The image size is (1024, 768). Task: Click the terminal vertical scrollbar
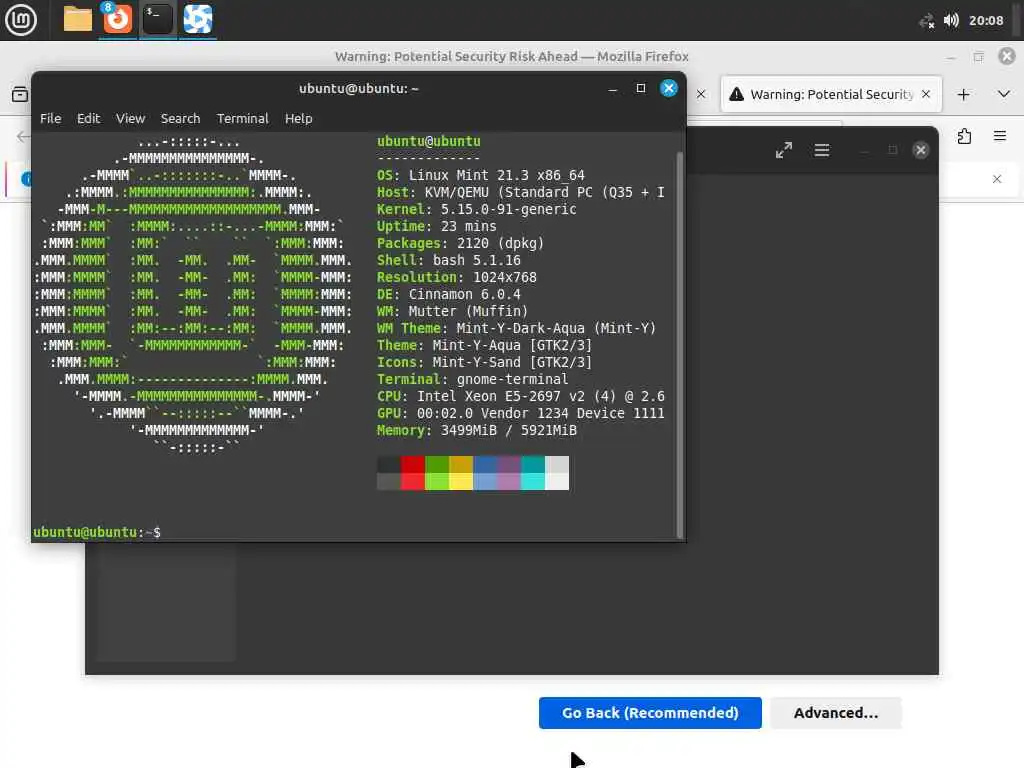(680, 344)
